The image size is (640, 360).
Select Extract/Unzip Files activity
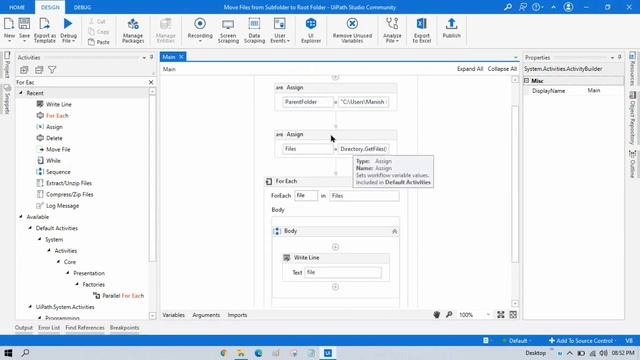point(69,183)
